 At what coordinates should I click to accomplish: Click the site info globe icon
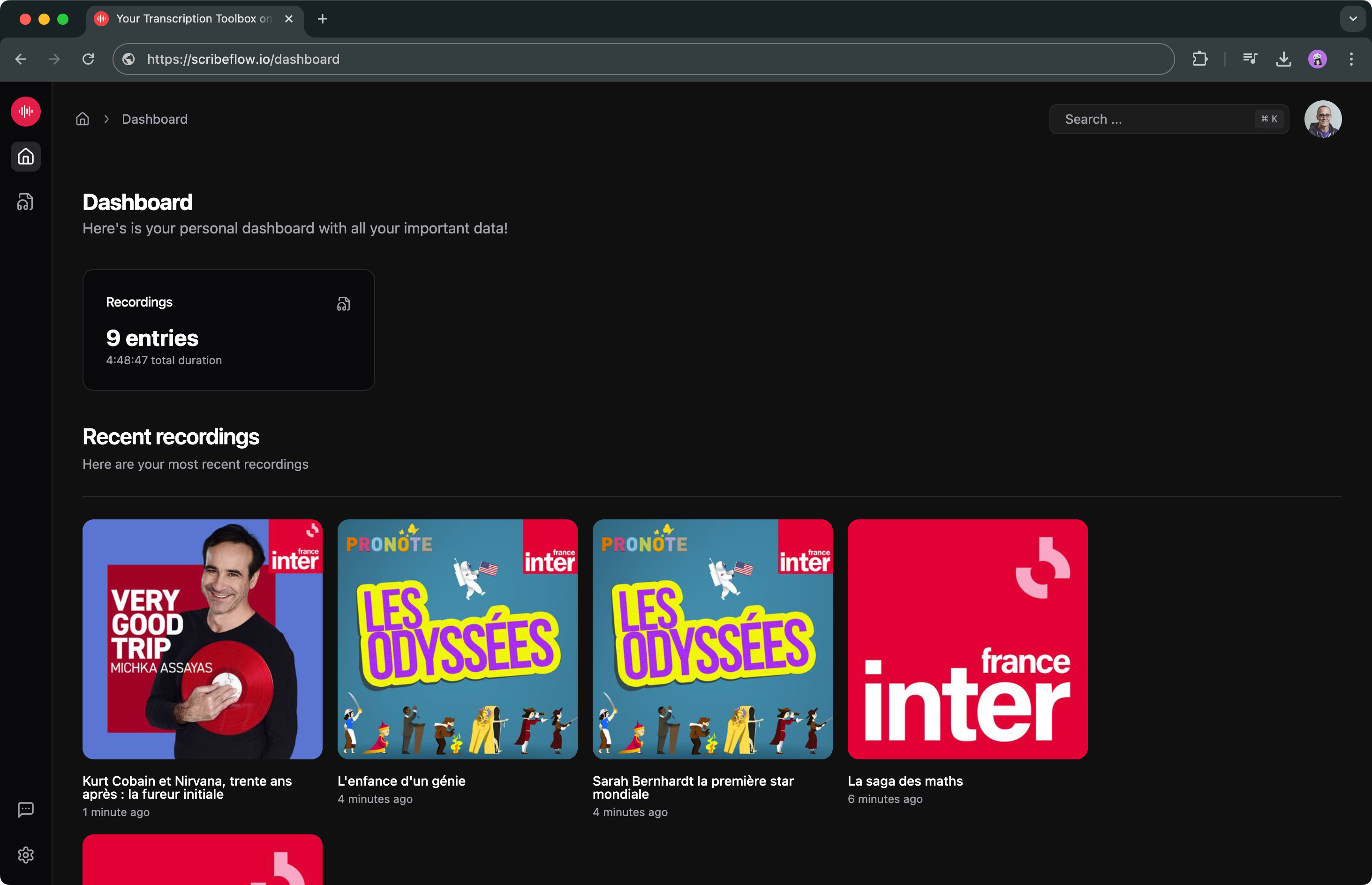click(129, 59)
